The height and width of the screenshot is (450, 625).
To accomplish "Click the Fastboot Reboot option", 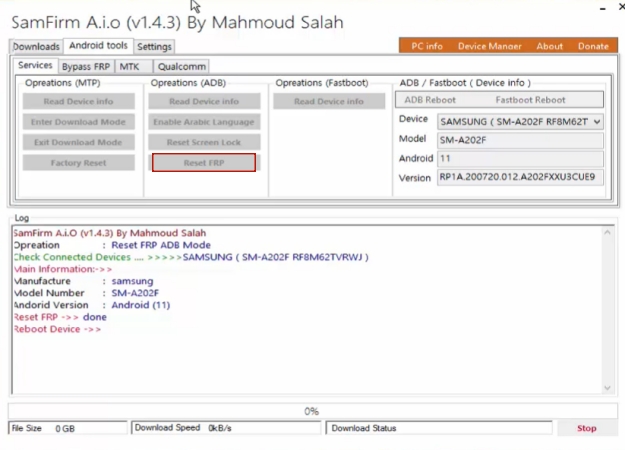I will [x=530, y=100].
